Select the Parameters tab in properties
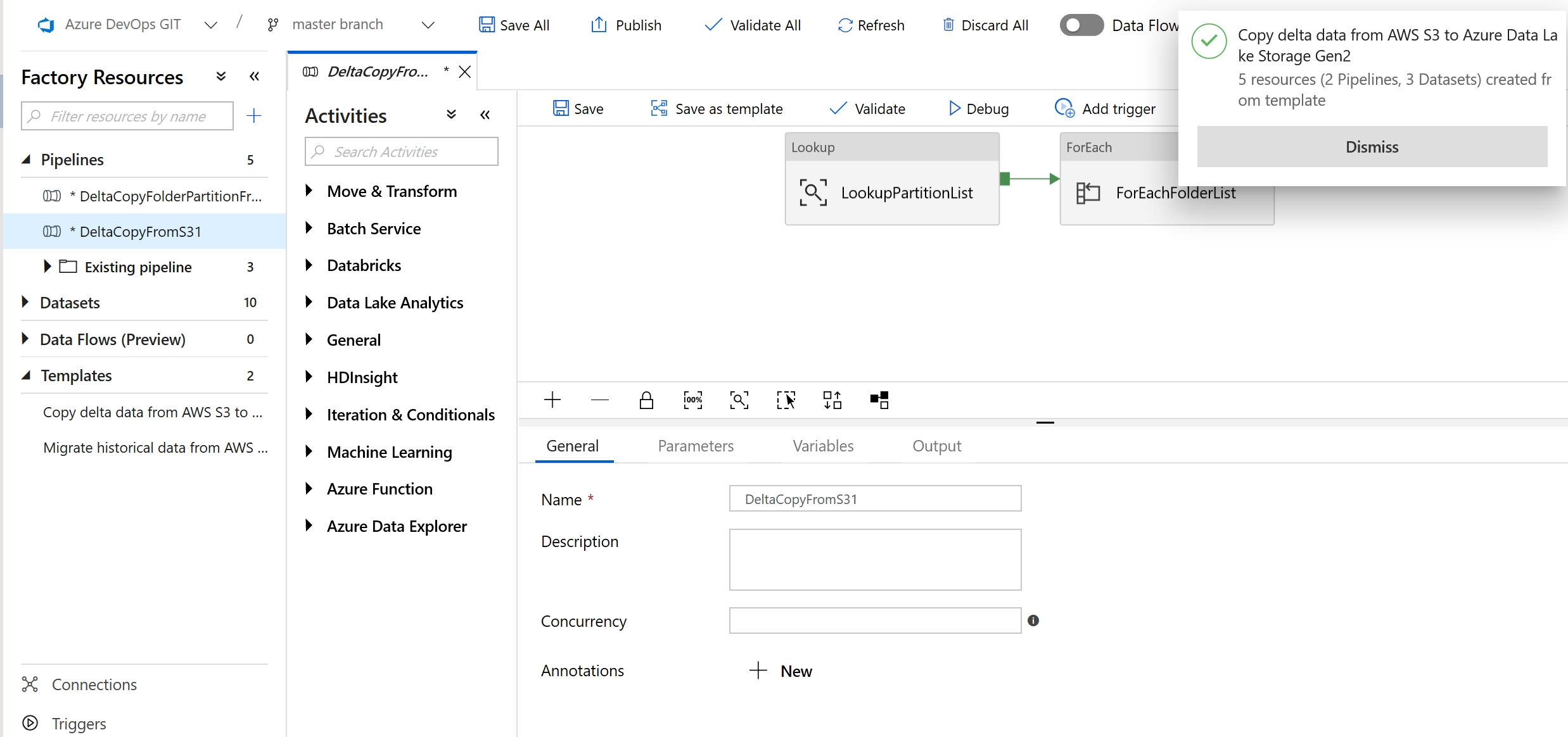1568x737 pixels. point(695,446)
